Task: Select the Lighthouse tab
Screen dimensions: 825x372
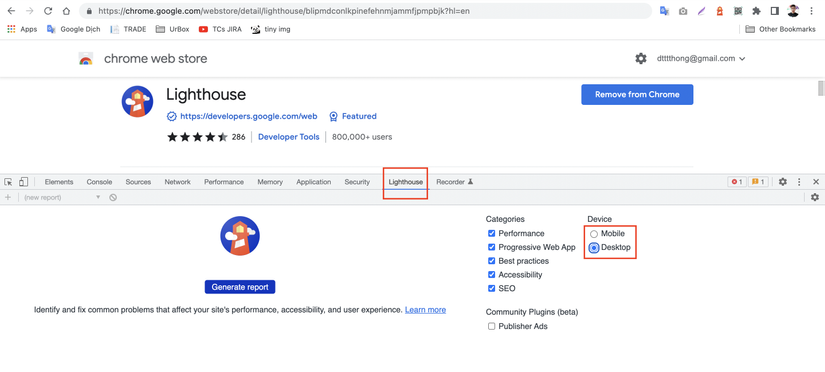Action: pos(406,182)
